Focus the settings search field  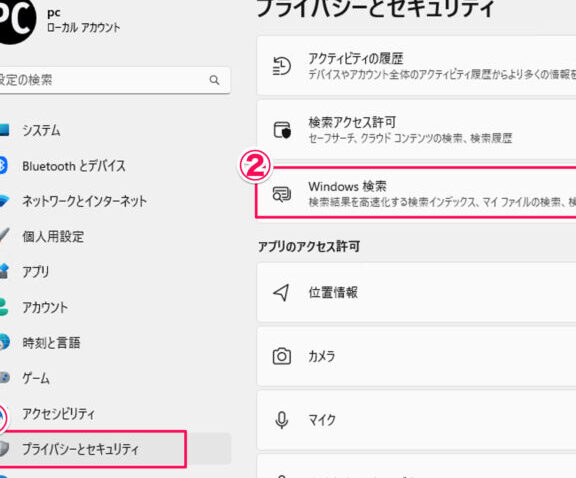115,80
